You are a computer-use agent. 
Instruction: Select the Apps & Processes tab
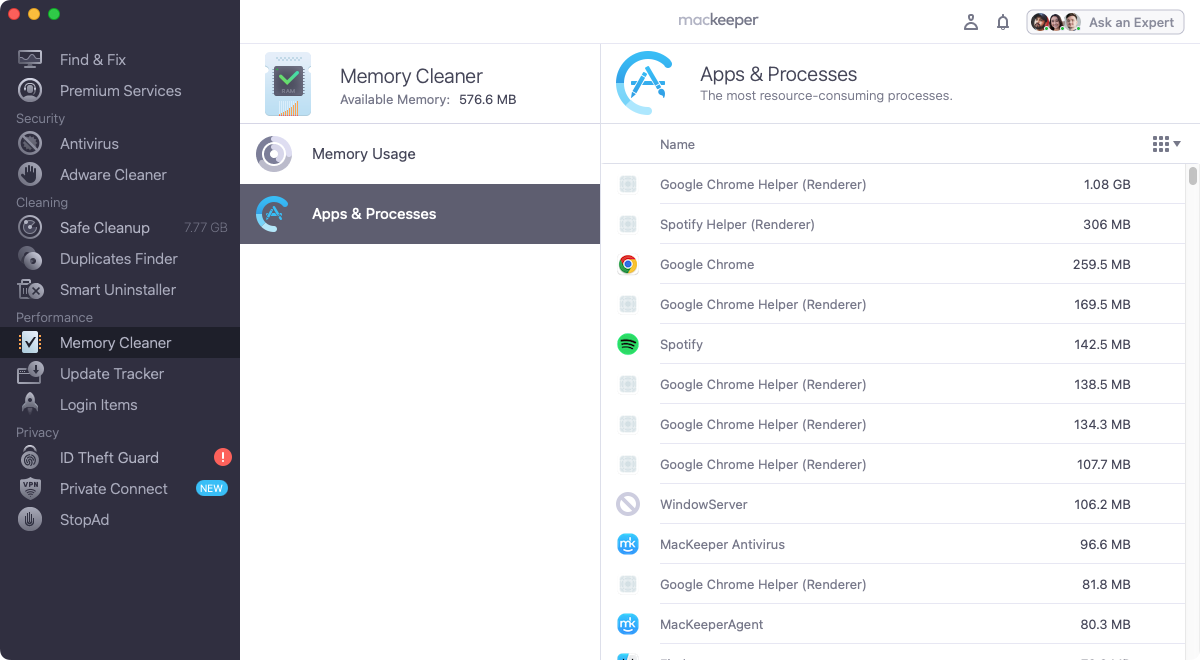pos(420,214)
